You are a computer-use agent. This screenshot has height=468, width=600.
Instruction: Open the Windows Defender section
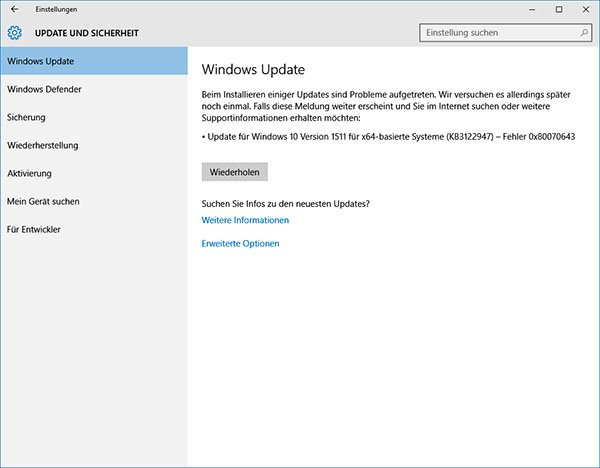(44, 90)
